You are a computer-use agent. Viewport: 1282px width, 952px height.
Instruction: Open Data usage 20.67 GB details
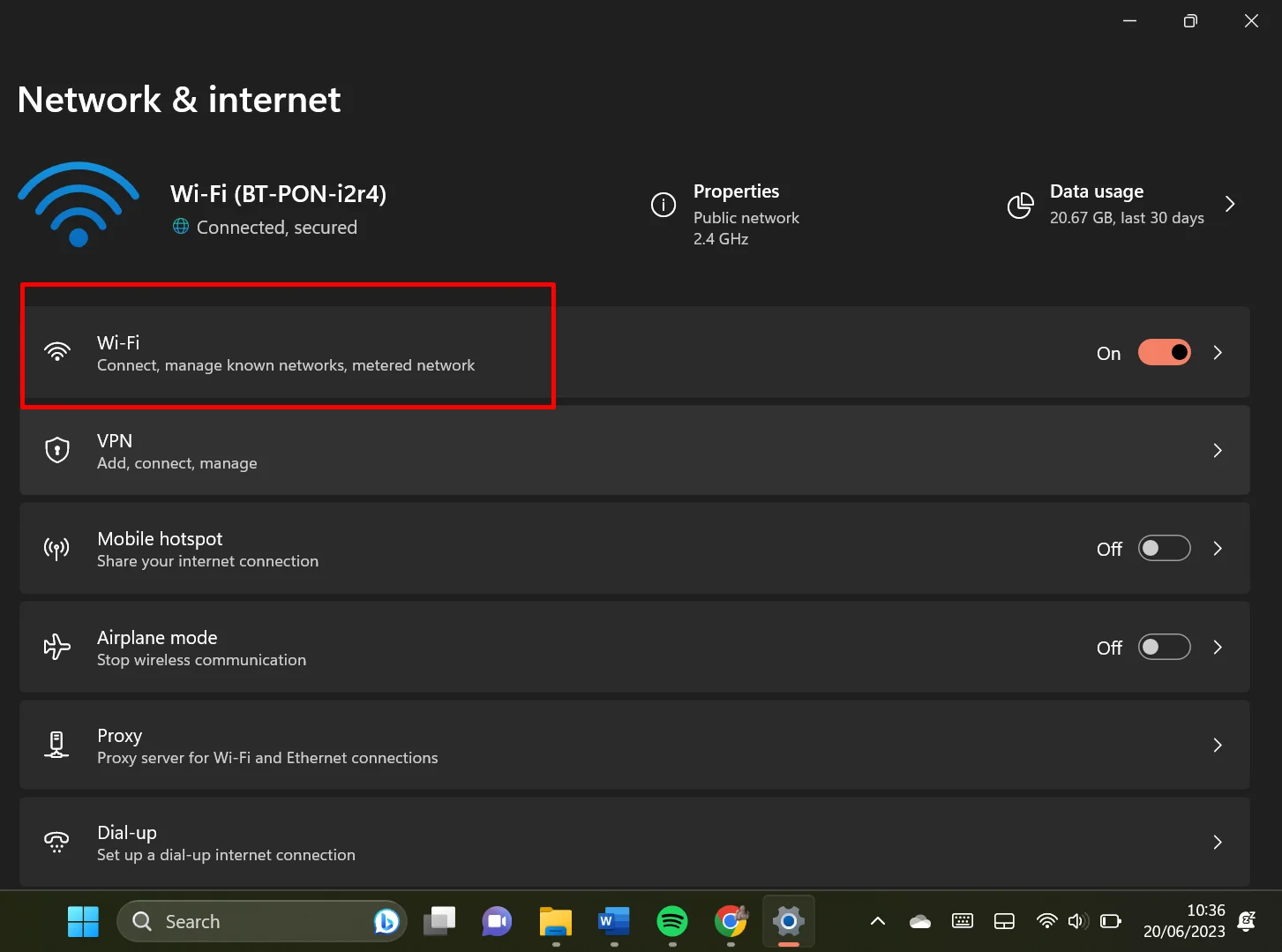(1122, 204)
